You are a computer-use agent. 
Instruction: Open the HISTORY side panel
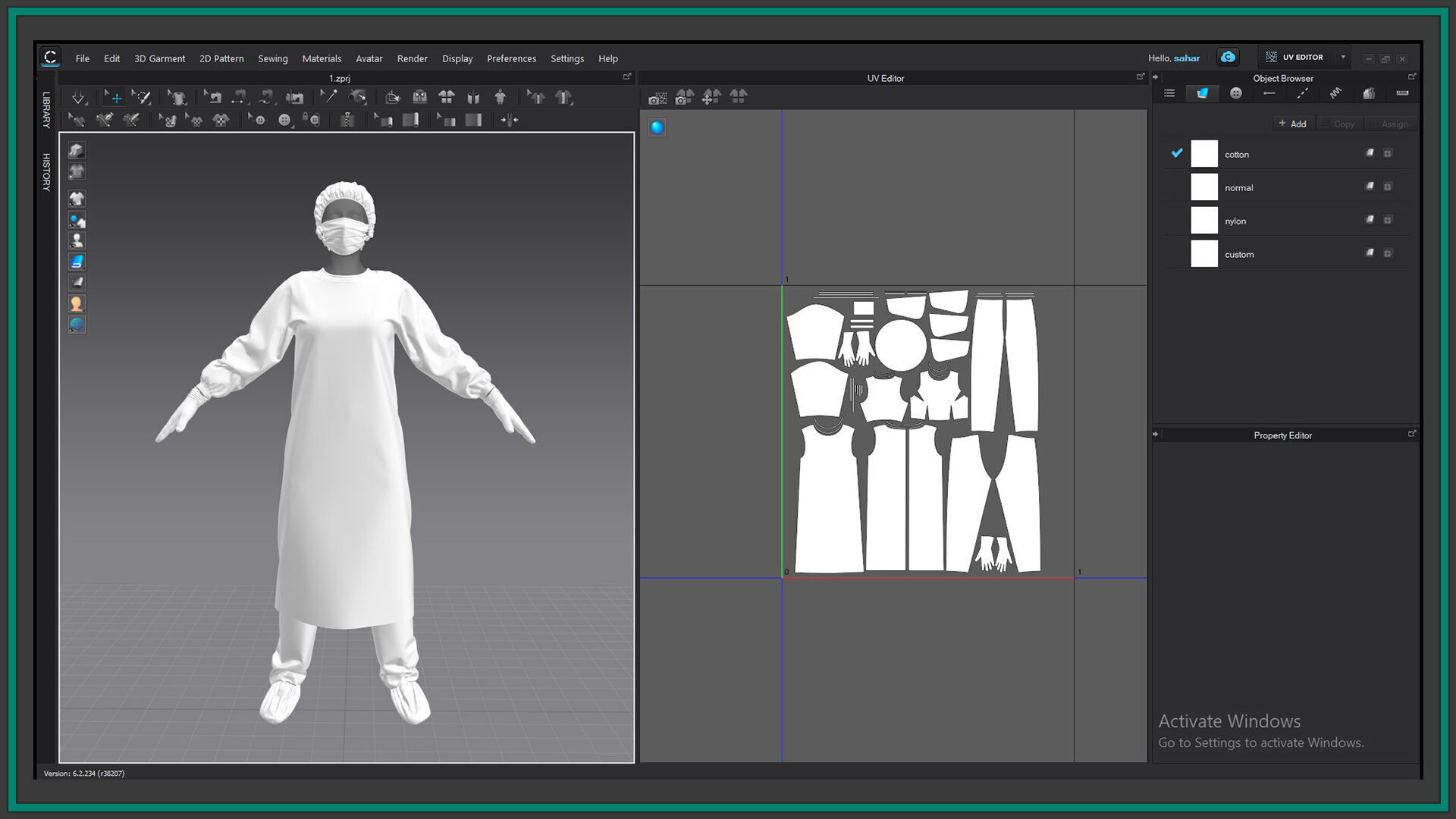(46, 172)
